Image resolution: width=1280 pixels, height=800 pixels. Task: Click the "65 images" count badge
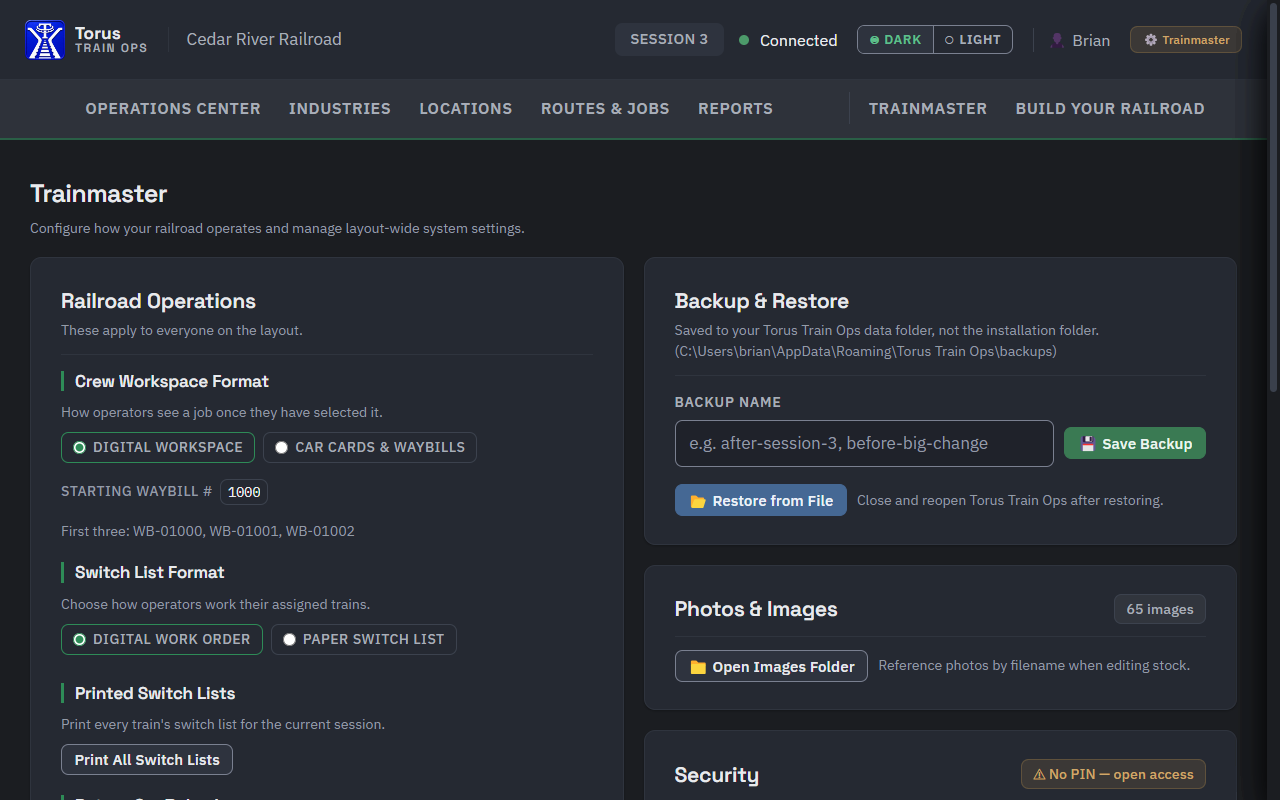point(1160,609)
